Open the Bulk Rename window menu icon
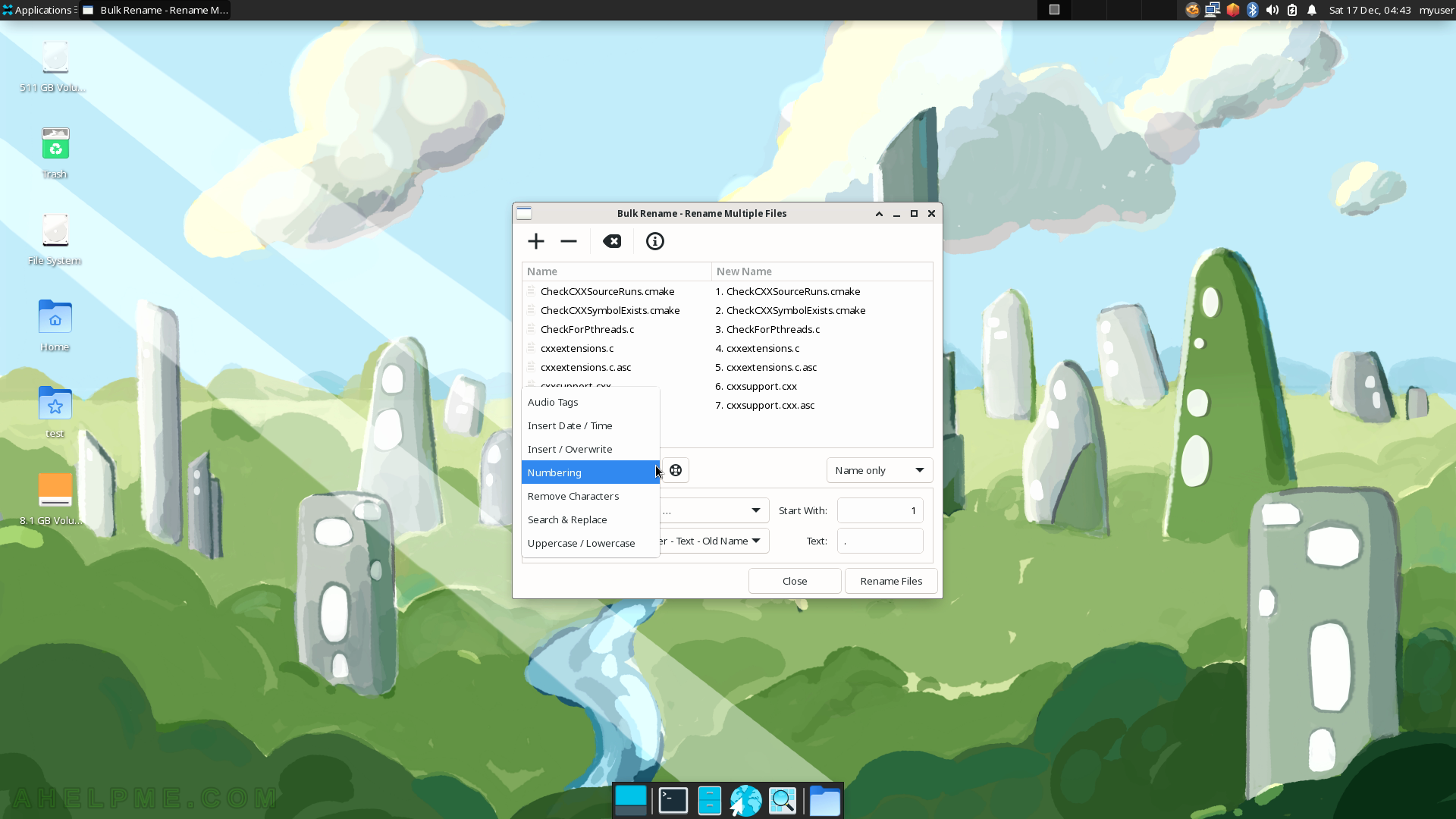This screenshot has height=819, width=1456. click(x=524, y=213)
